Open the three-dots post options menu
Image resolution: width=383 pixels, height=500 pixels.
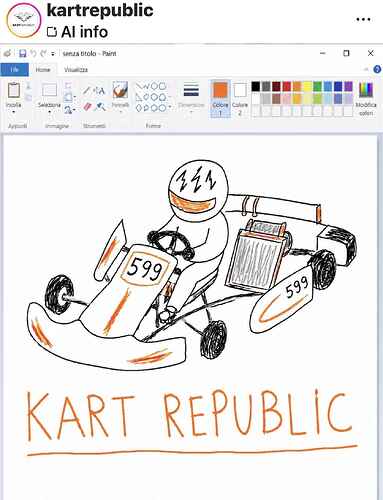coord(363,19)
